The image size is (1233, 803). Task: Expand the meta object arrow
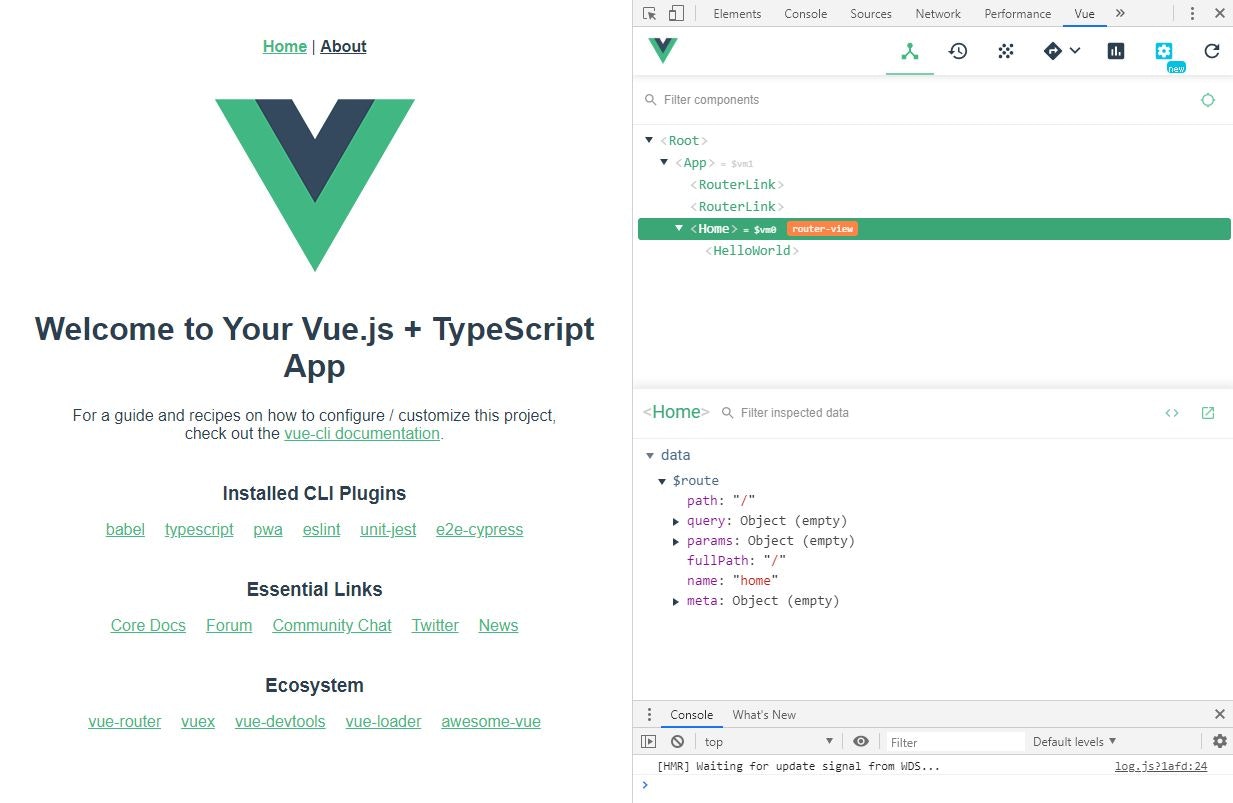[677, 601]
